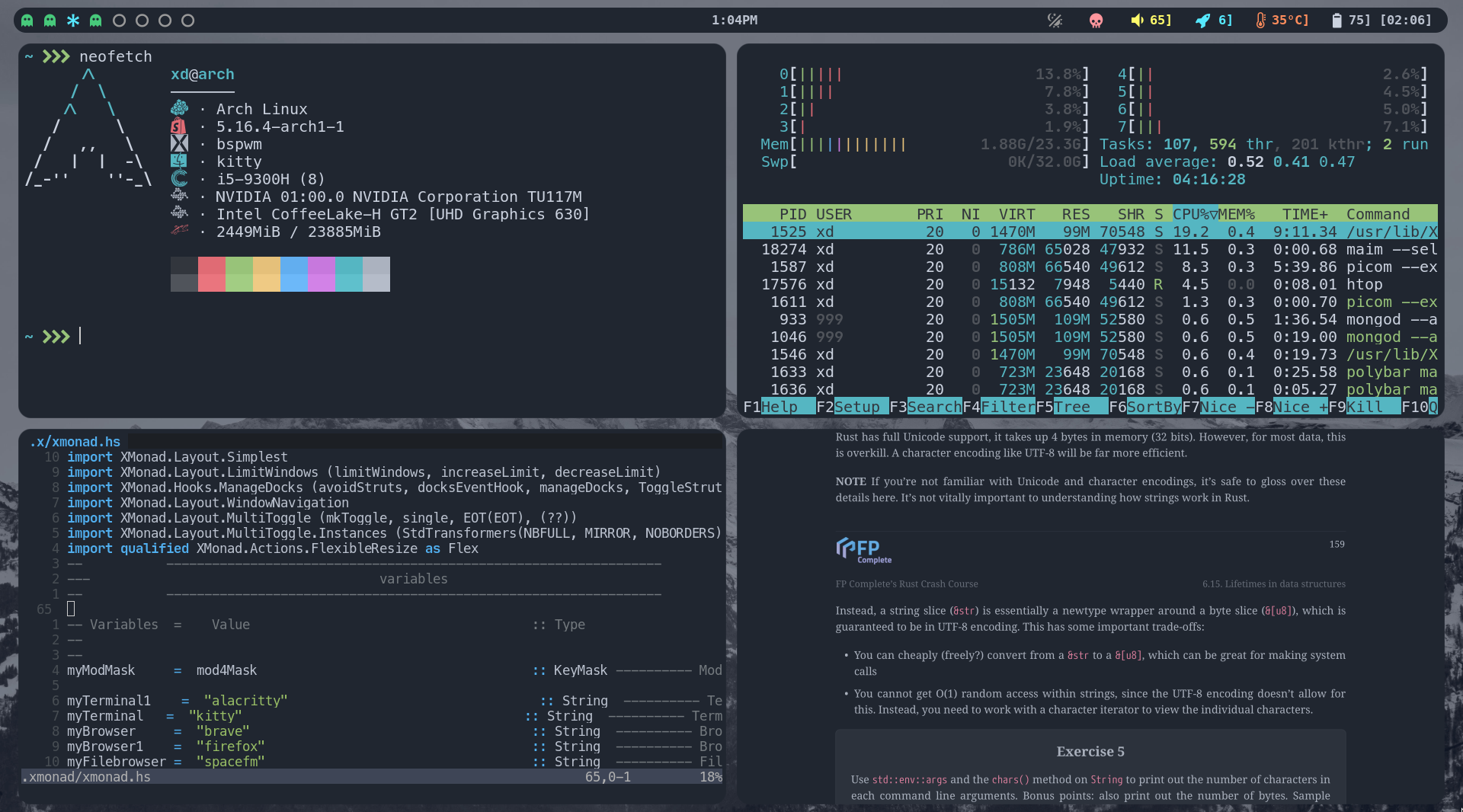Click the thermometer icon showing 35°C
1463x812 pixels.
(1260, 21)
